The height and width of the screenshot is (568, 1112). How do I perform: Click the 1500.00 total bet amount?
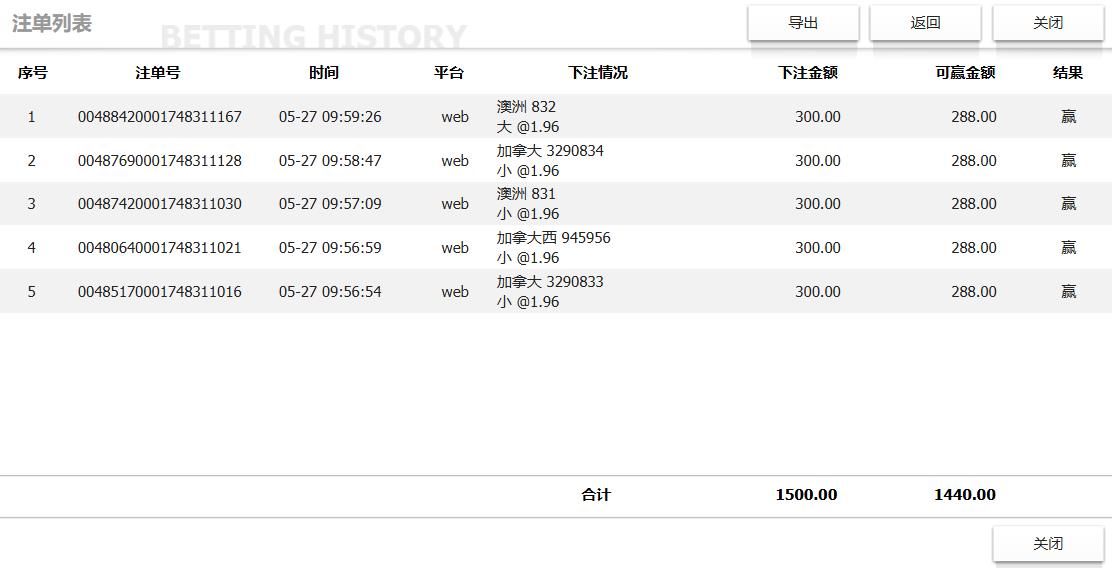(806, 495)
